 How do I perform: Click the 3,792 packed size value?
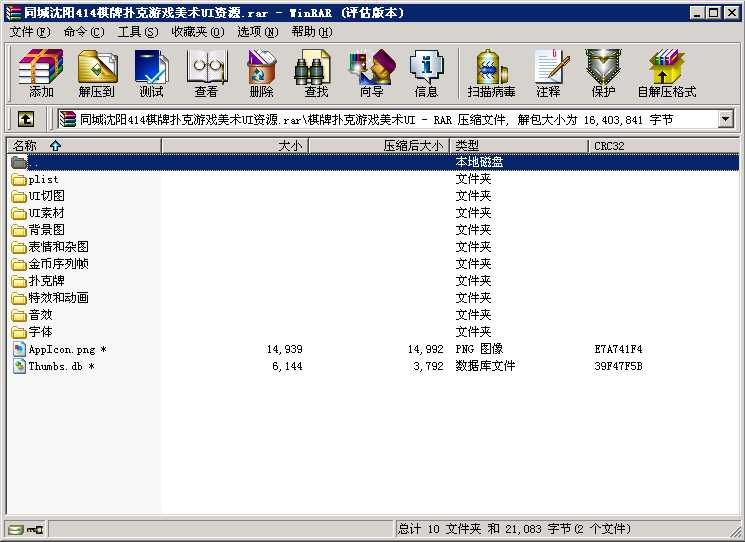click(x=428, y=366)
